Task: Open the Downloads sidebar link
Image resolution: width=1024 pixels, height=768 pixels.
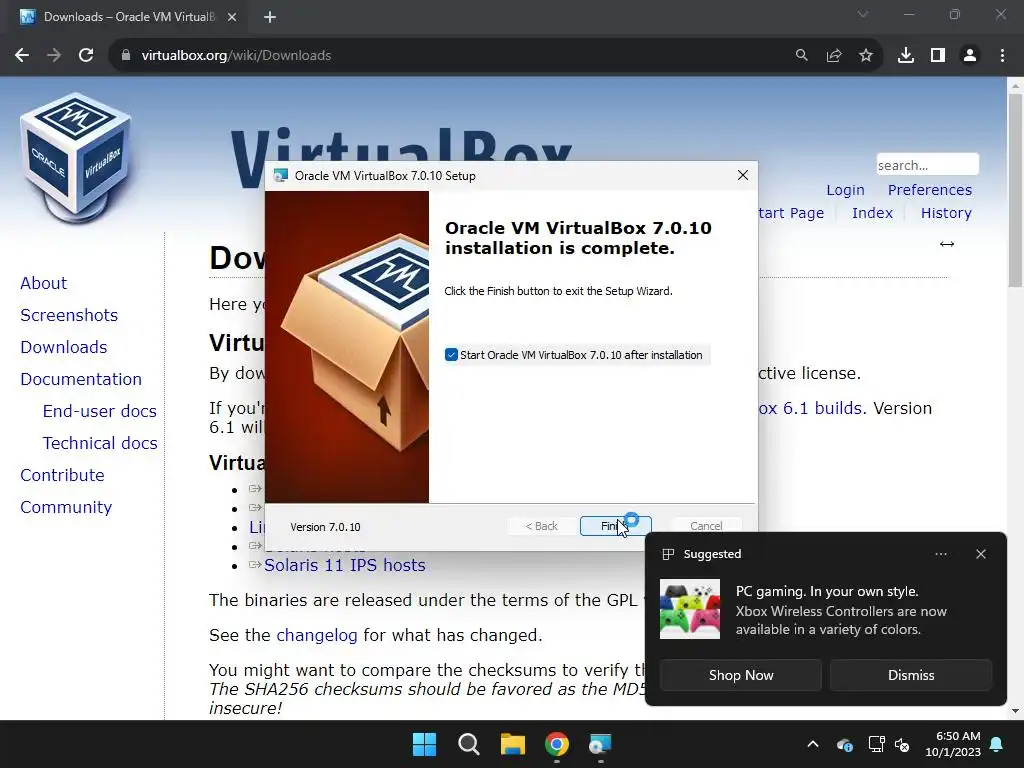Action: 64,347
